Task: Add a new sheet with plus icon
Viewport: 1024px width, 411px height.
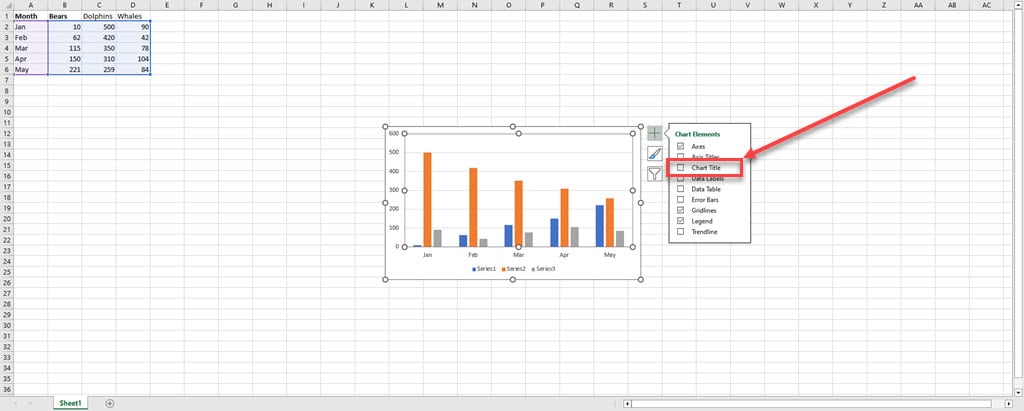Action: pyautogui.click(x=110, y=404)
